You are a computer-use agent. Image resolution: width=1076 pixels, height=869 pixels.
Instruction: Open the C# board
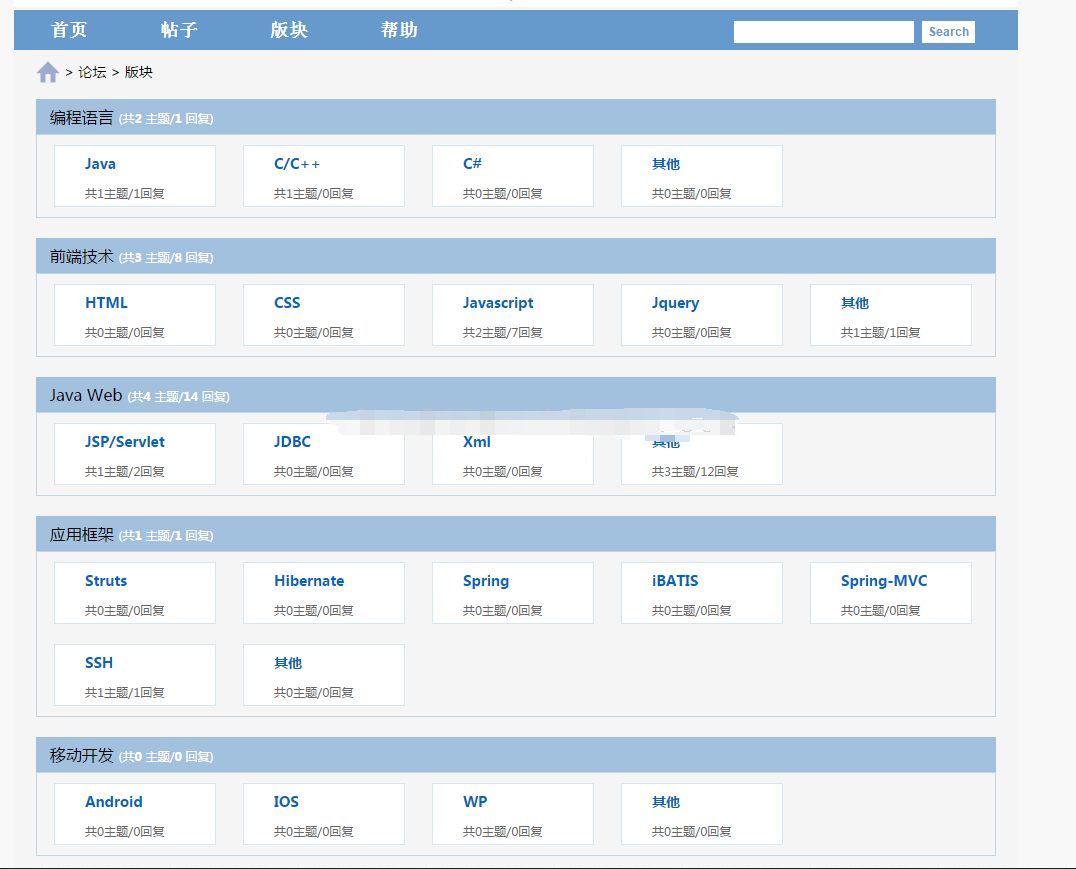coord(472,164)
